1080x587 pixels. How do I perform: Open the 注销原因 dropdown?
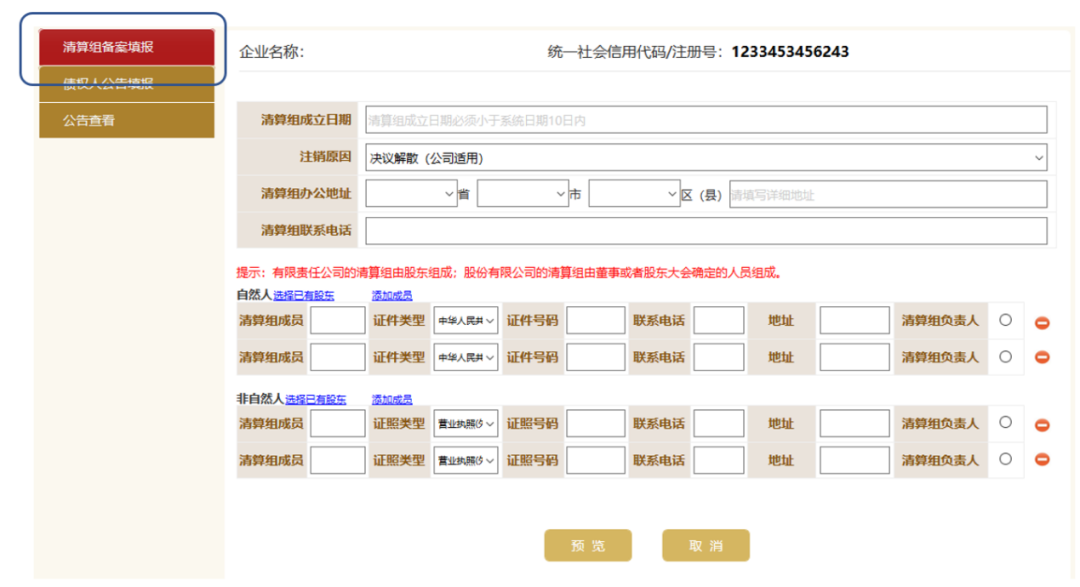[x=705, y=158]
